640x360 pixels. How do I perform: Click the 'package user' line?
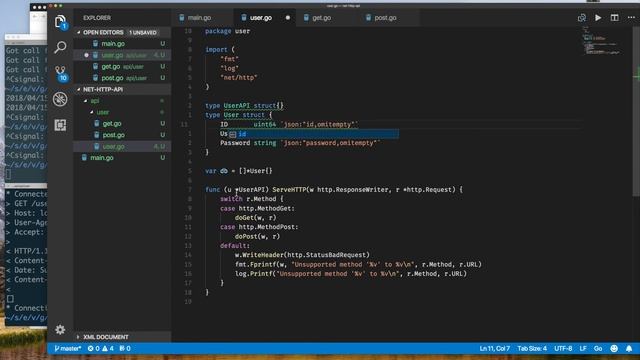point(227,31)
